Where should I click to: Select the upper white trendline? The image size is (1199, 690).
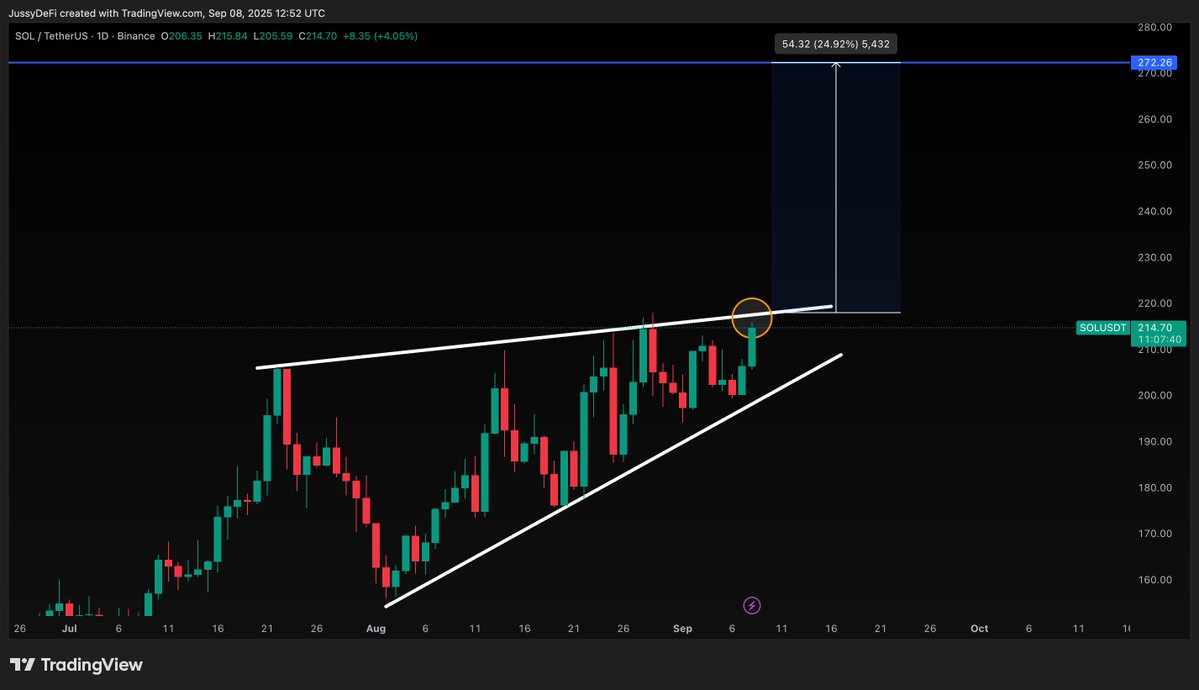[544, 337]
